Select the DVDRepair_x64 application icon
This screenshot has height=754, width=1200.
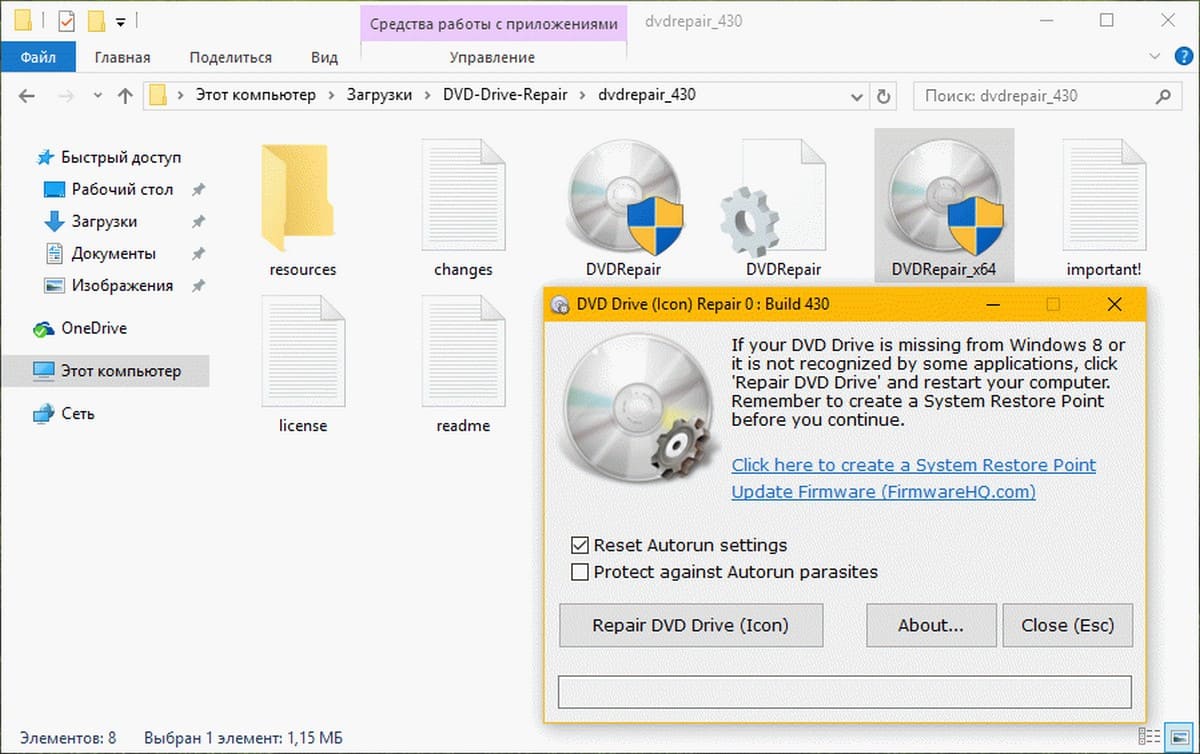pos(944,198)
